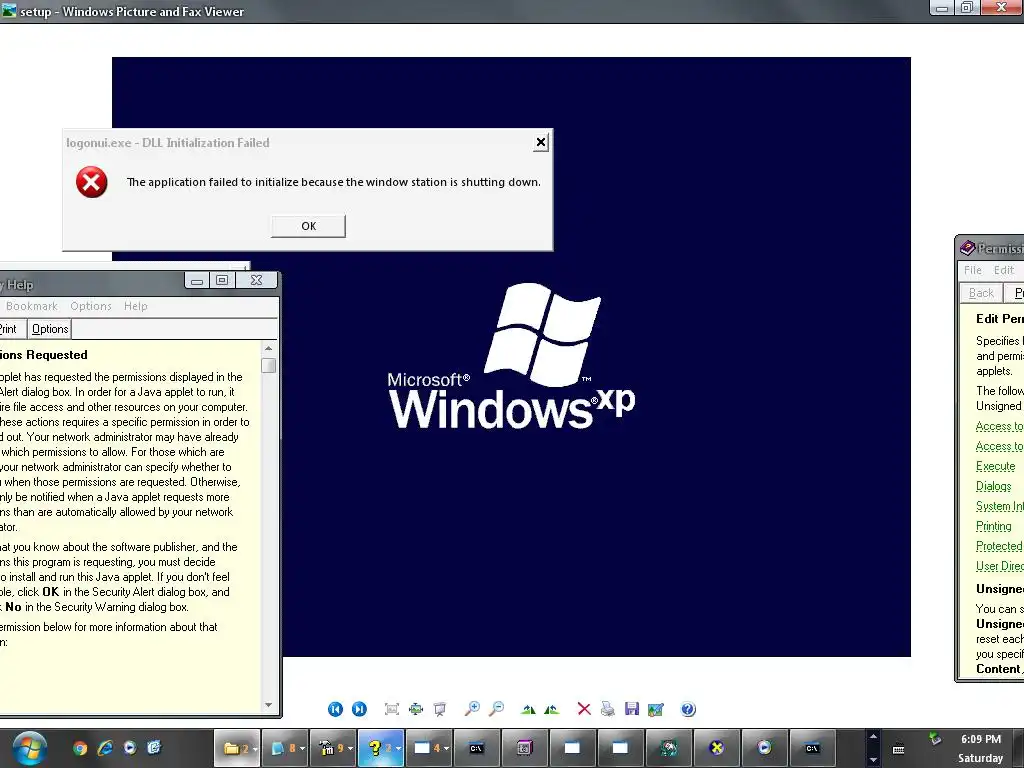Open the System Info link in Permissions window
This screenshot has width=1024, height=768.
coord(999,506)
